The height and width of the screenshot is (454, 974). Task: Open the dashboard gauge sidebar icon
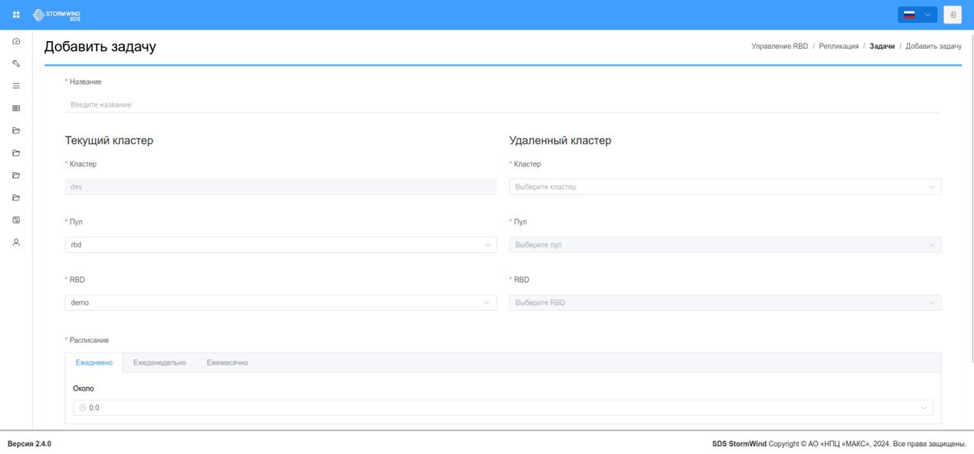16,41
